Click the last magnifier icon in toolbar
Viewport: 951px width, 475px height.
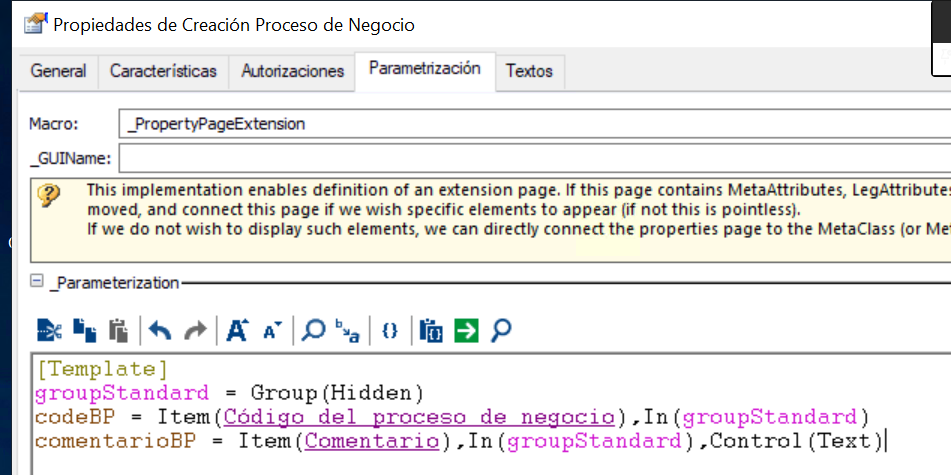(x=501, y=331)
